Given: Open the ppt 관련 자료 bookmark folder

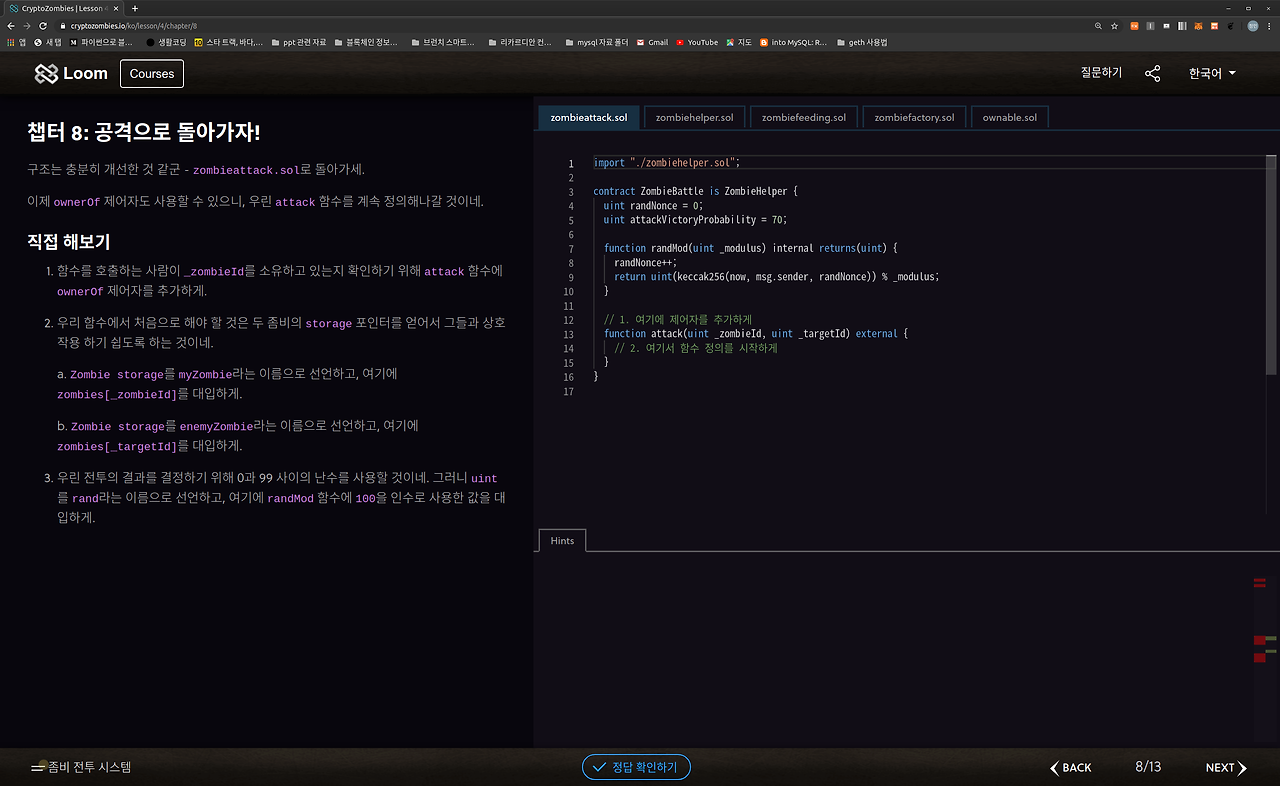Looking at the screenshot, I should pos(298,42).
